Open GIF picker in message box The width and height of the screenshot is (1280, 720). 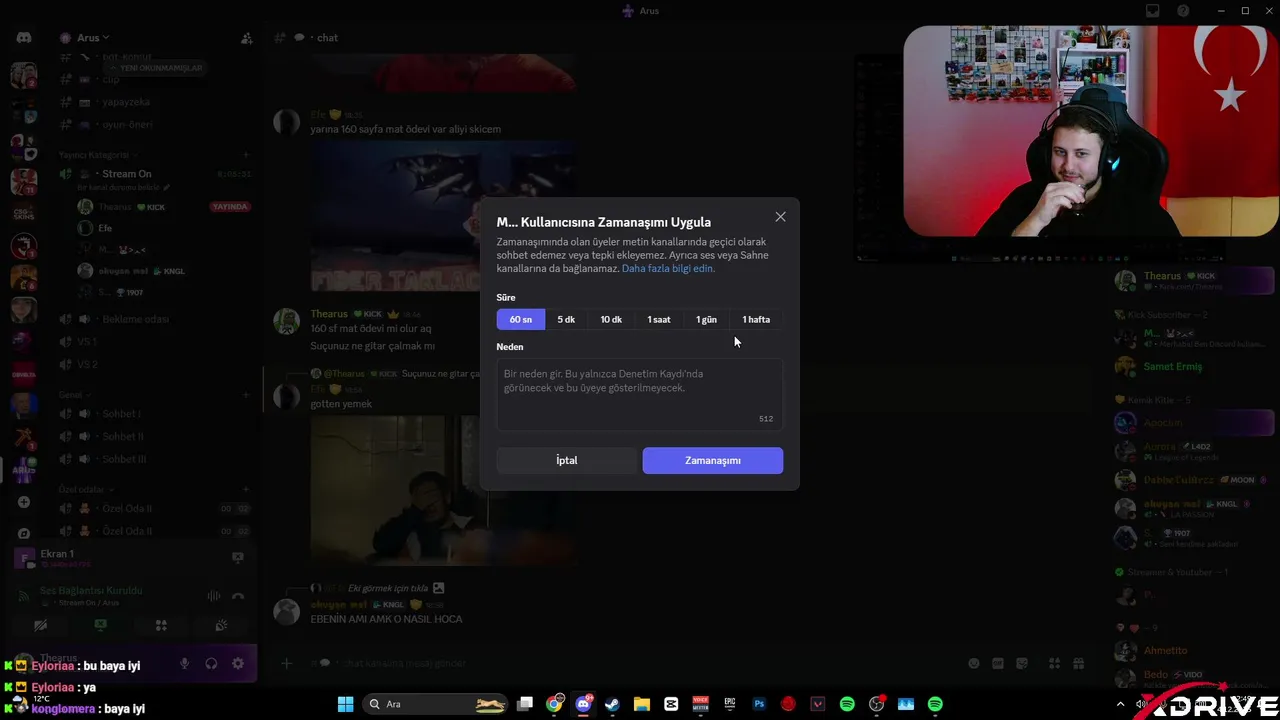click(998, 663)
